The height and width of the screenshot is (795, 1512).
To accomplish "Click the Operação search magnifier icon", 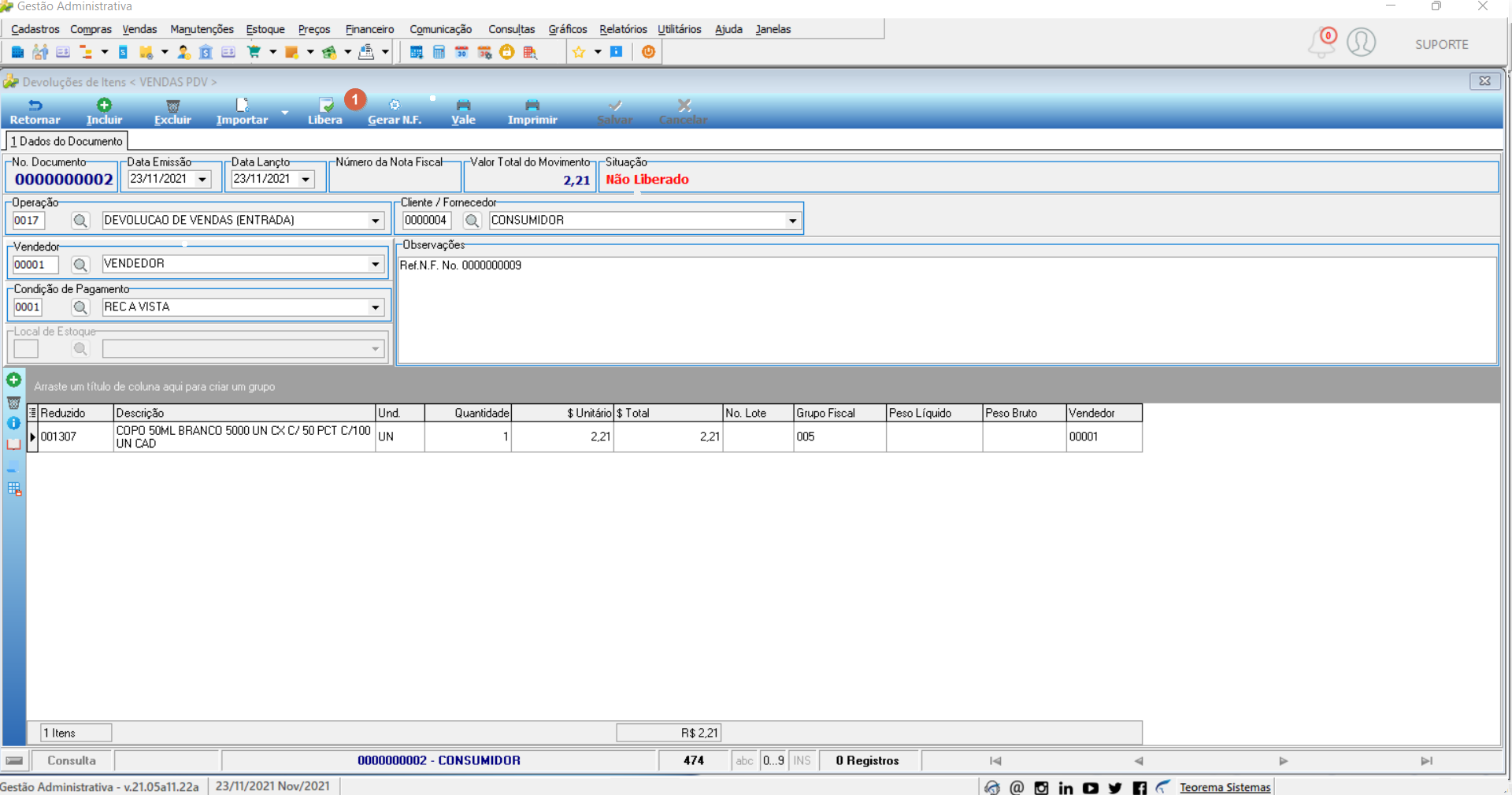I will click(x=80, y=221).
